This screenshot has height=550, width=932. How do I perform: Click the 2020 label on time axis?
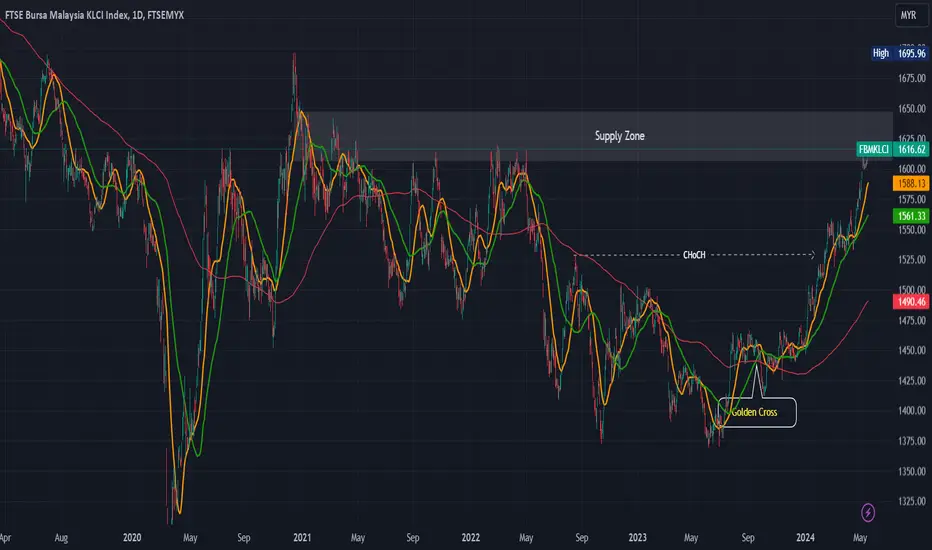click(132, 538)
